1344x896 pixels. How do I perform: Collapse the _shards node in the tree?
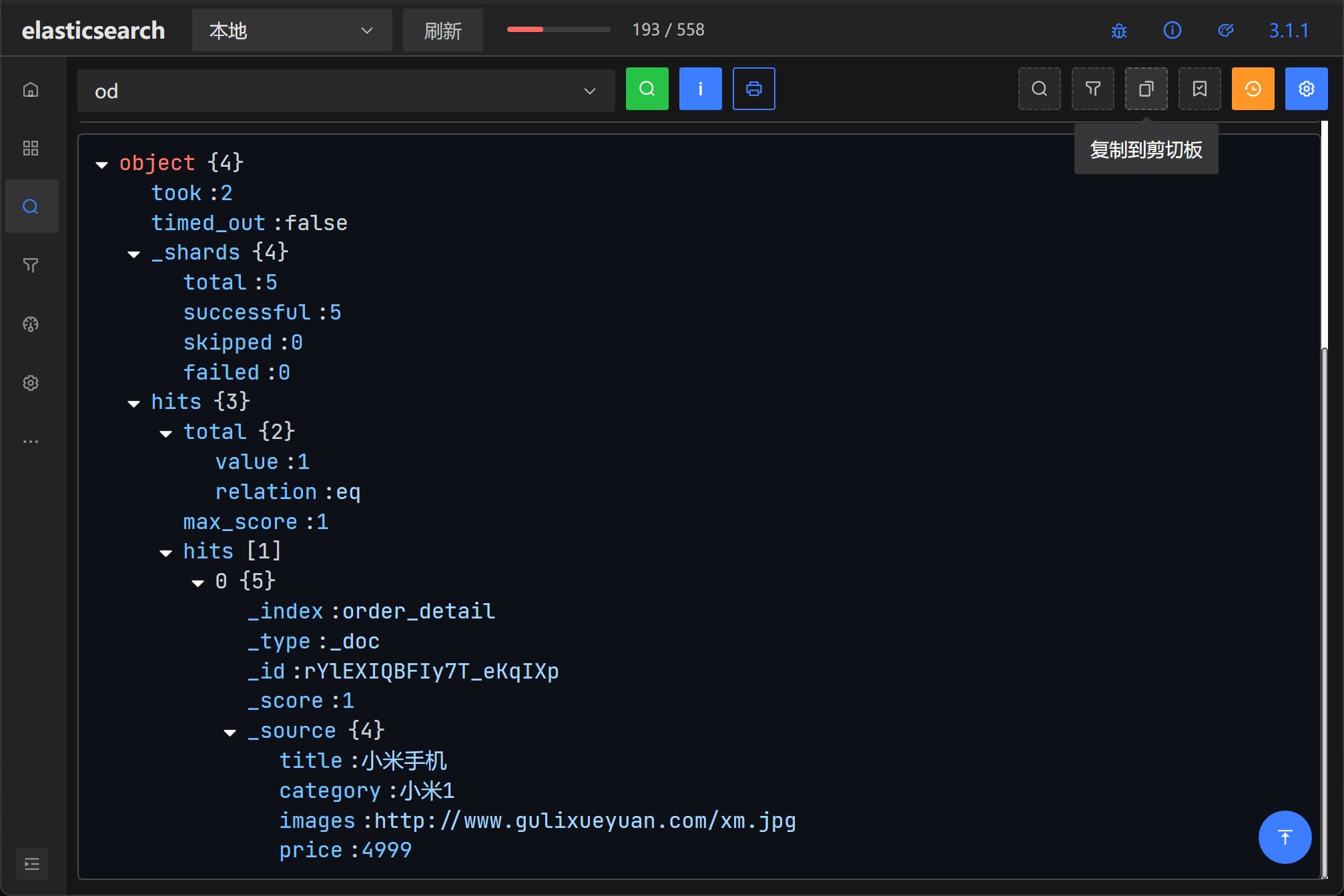pos(134,254)
